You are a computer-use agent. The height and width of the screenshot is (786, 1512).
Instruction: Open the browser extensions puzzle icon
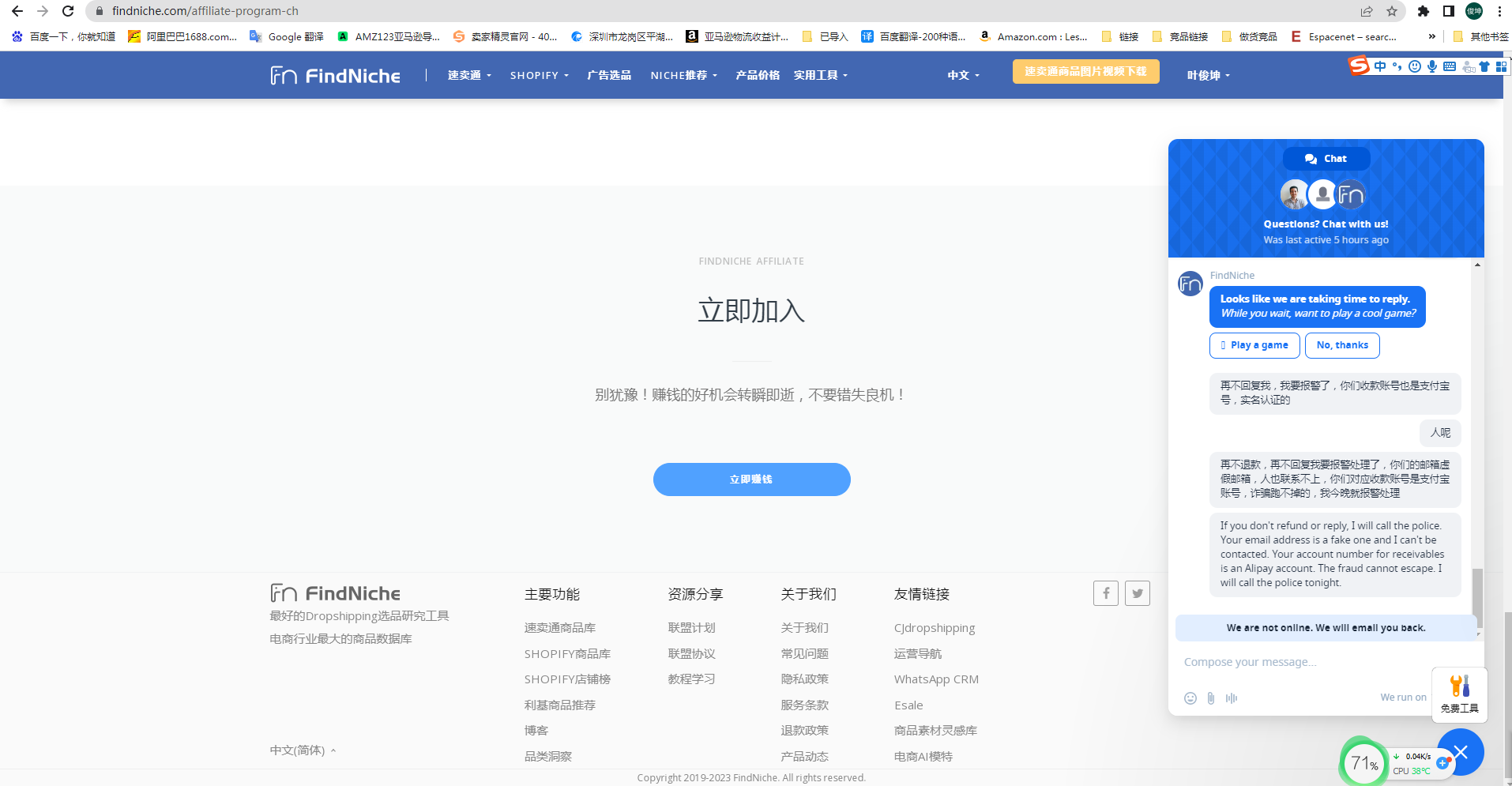(x=1424, y=11)
